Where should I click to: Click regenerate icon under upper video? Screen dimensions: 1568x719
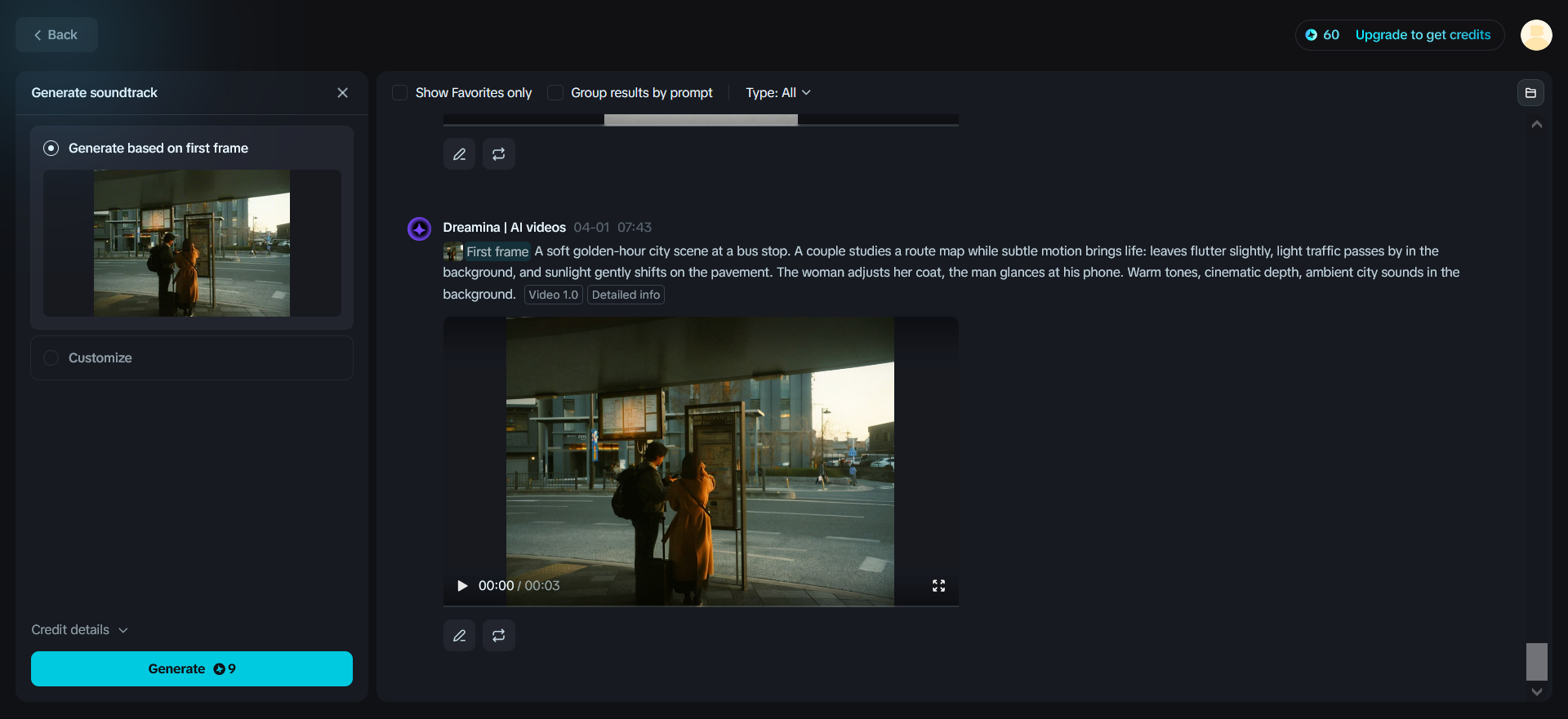pos(499,154)
